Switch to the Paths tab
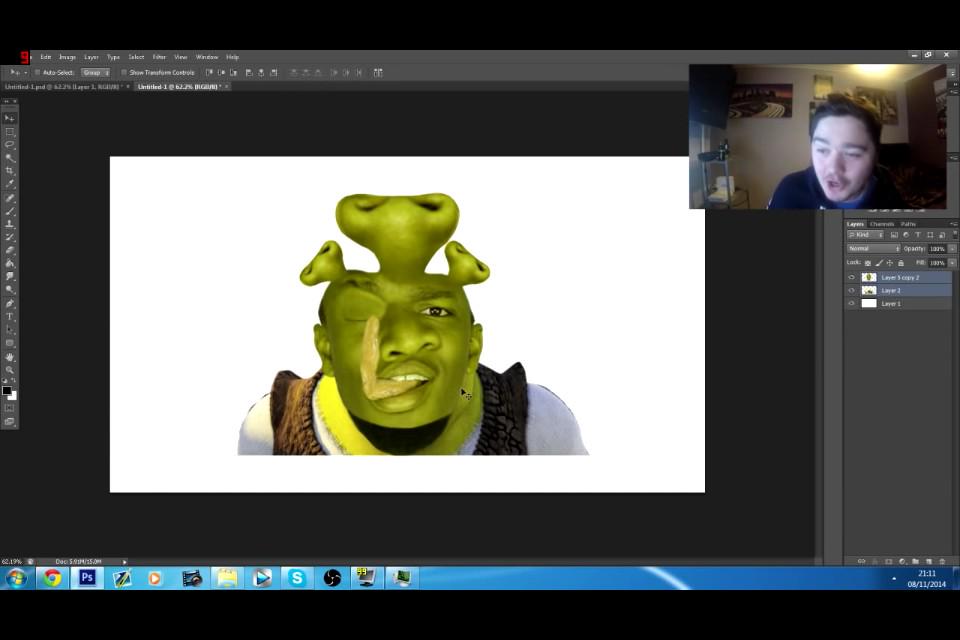The image size is (960, 640). 908,224
